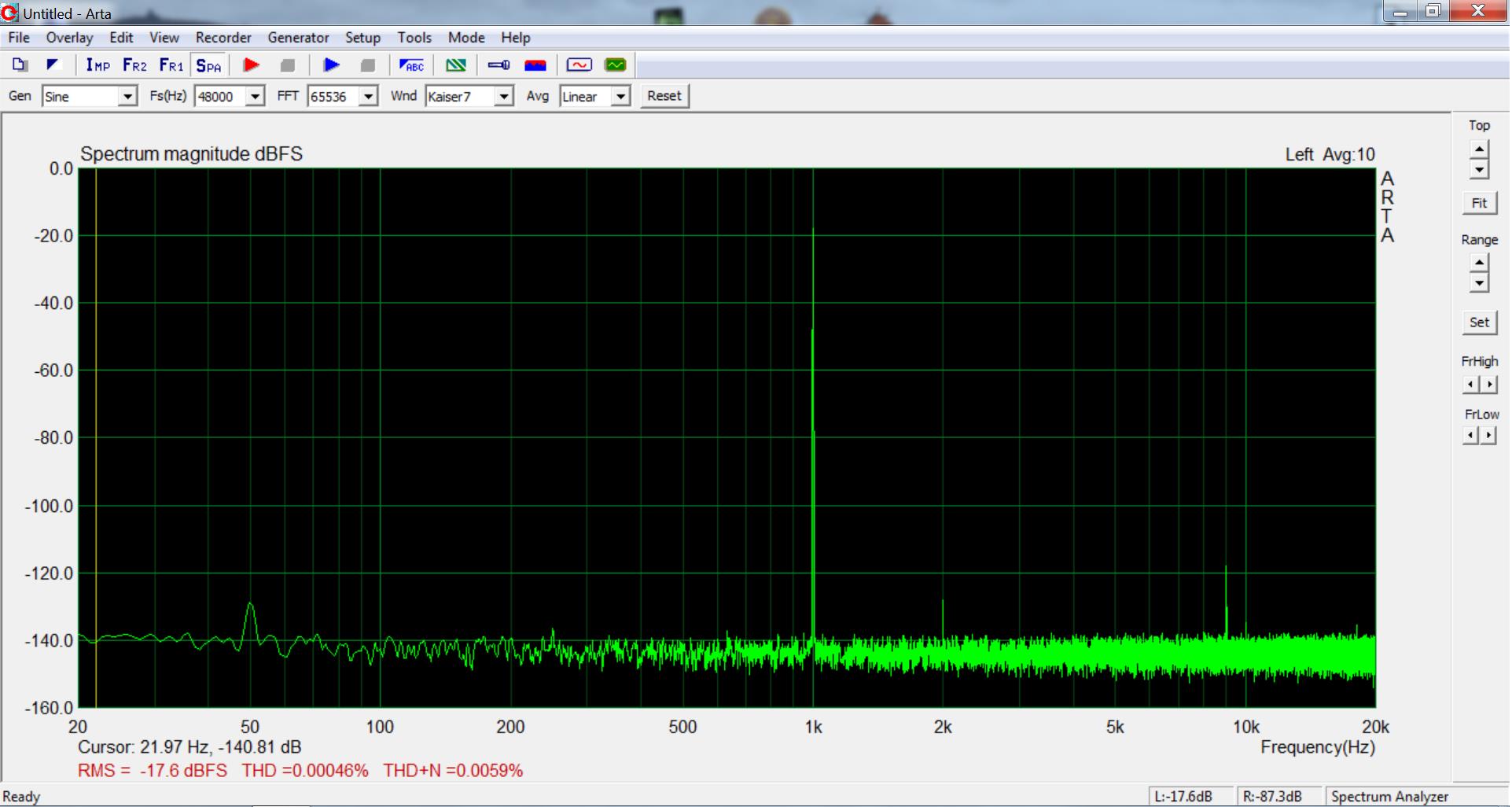Click the Set button
Viewport: 1512px width, 807px height.
pos(1480,322)
